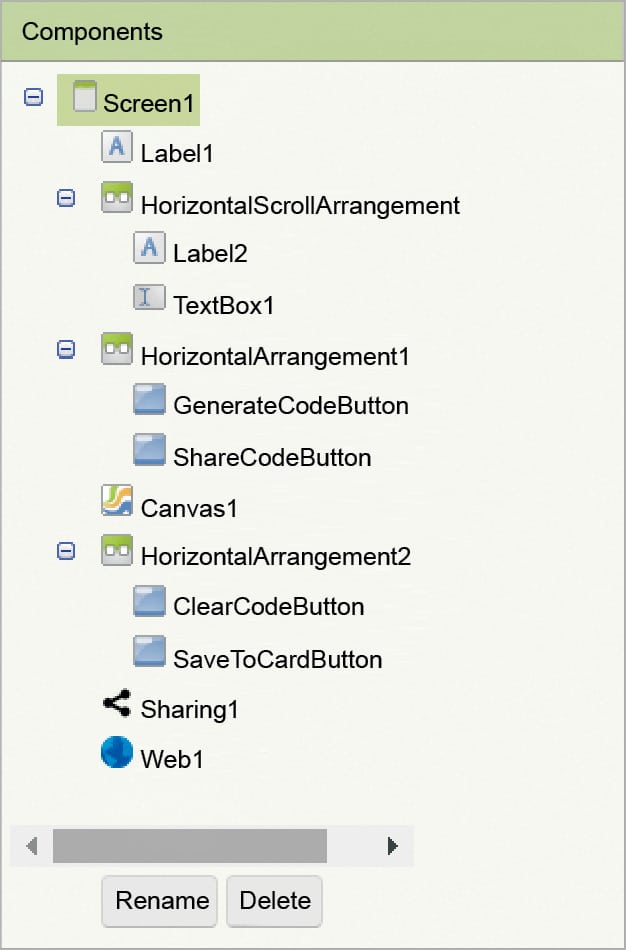Click the Web1 globe icon
Screen dimensions: 626x950
click(117, 753)
